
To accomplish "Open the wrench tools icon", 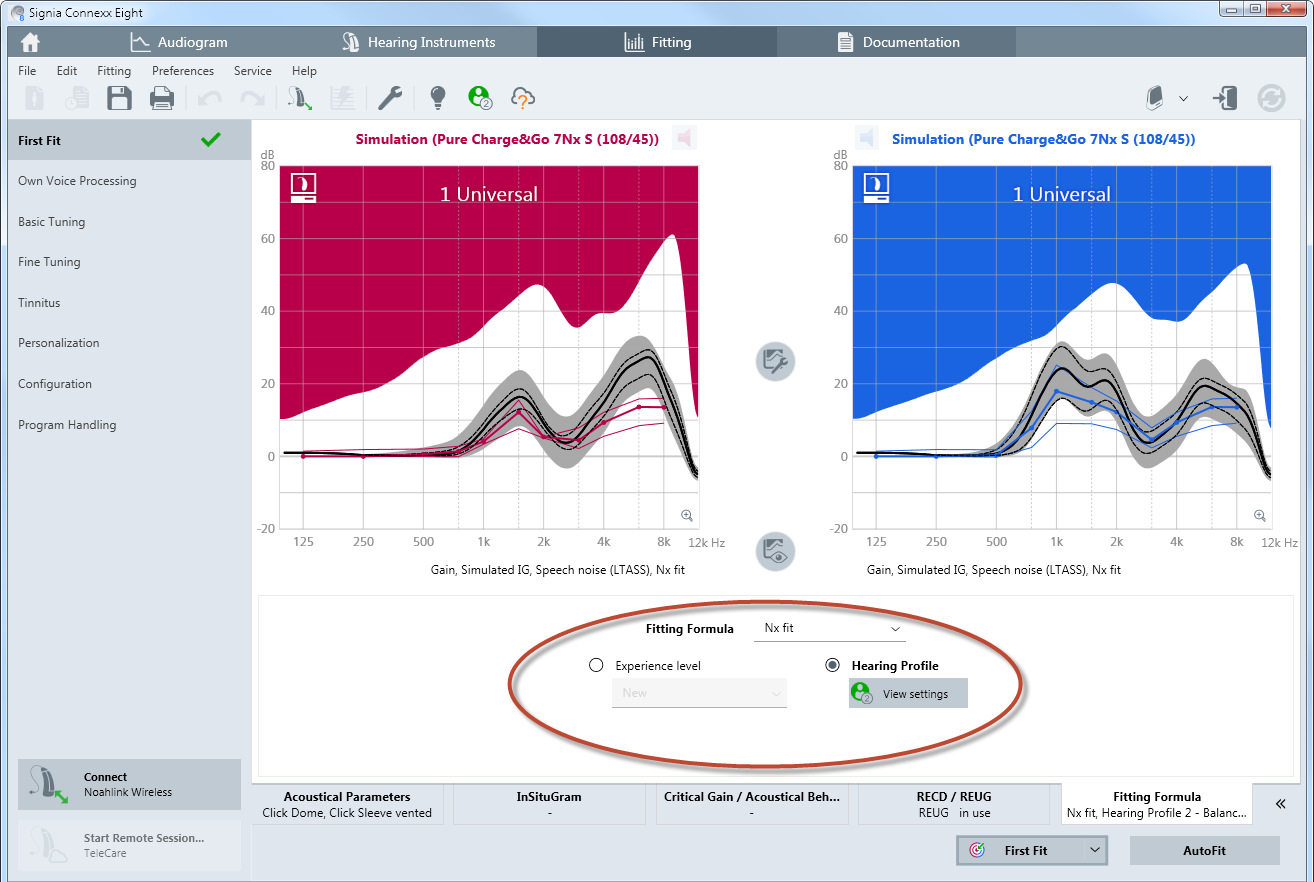I will (x=390, y=98).
